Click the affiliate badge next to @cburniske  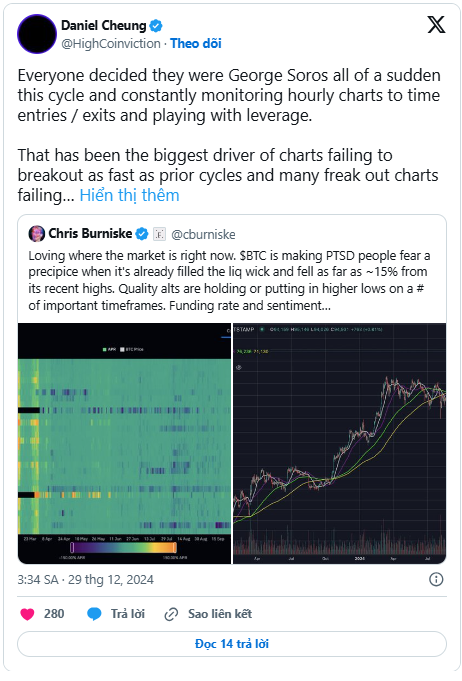[159, 234]
